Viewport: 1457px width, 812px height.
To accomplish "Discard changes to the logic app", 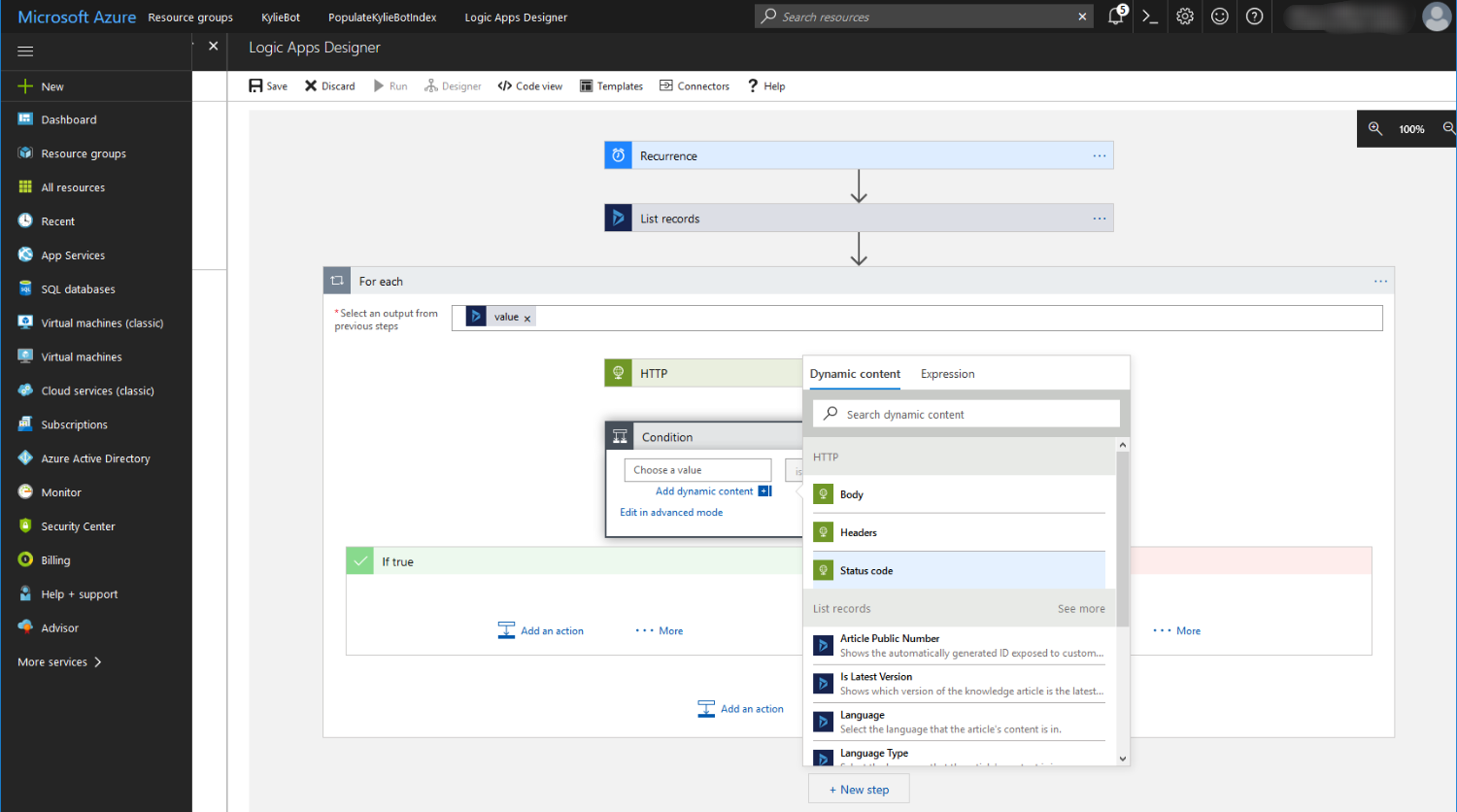I will [x=330, y=86].
